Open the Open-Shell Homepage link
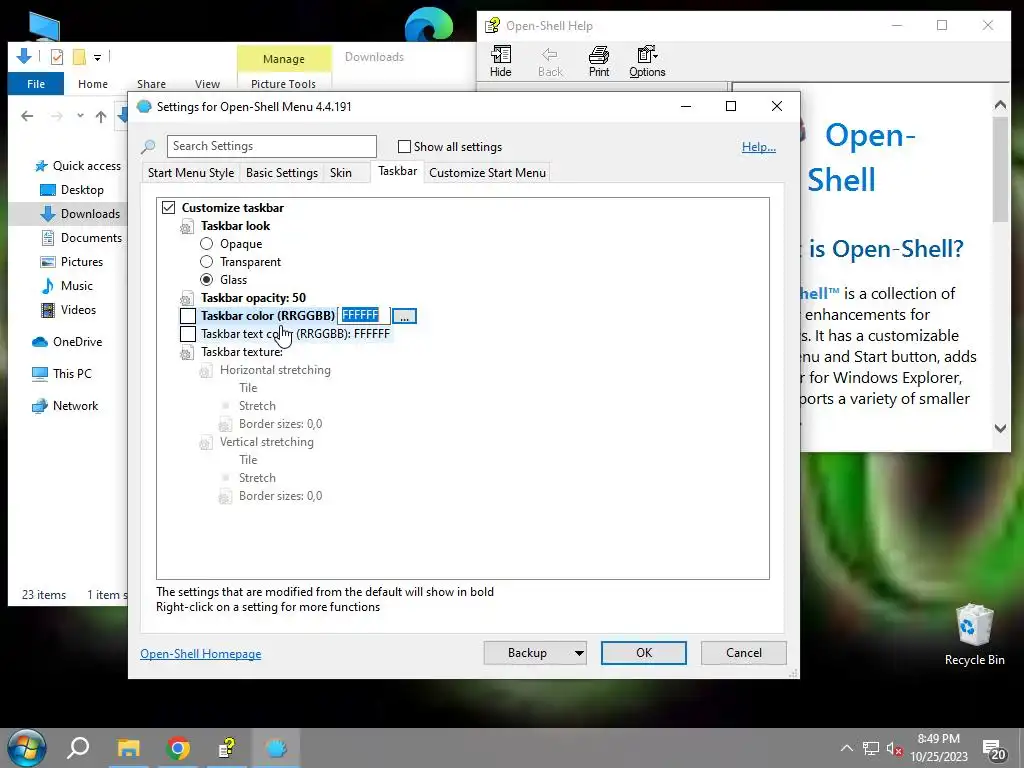The height and width of the screenshot is (768, 1024). point(200,654)
